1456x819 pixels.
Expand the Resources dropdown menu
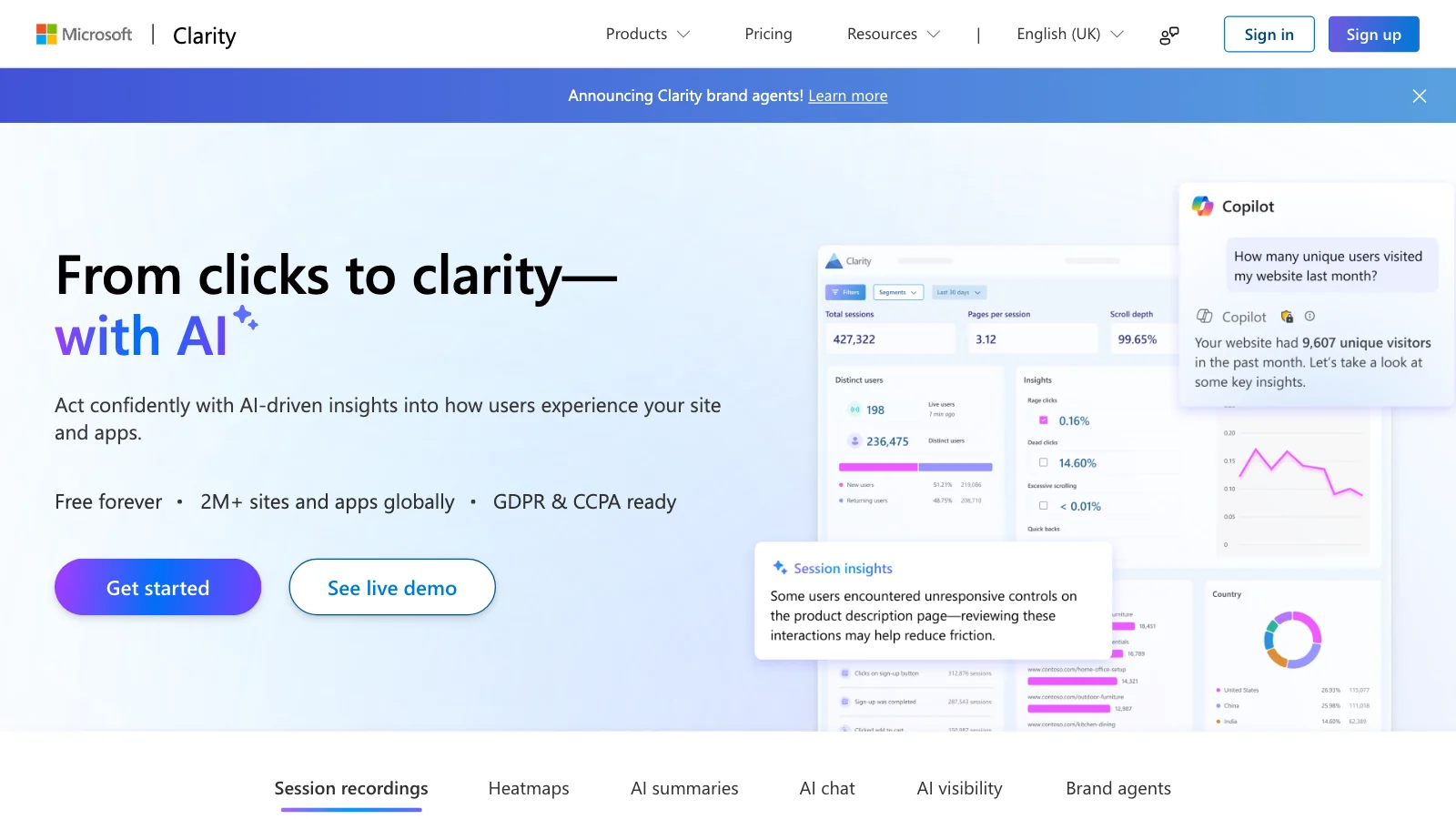(894, 35)
